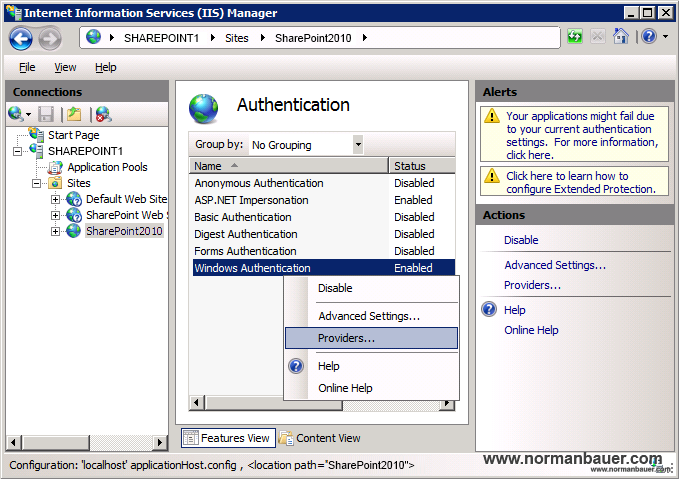This screenshot has width=679, height=479.
Task: Select the Basic Authentication row
Action: (x=322, y=217)
